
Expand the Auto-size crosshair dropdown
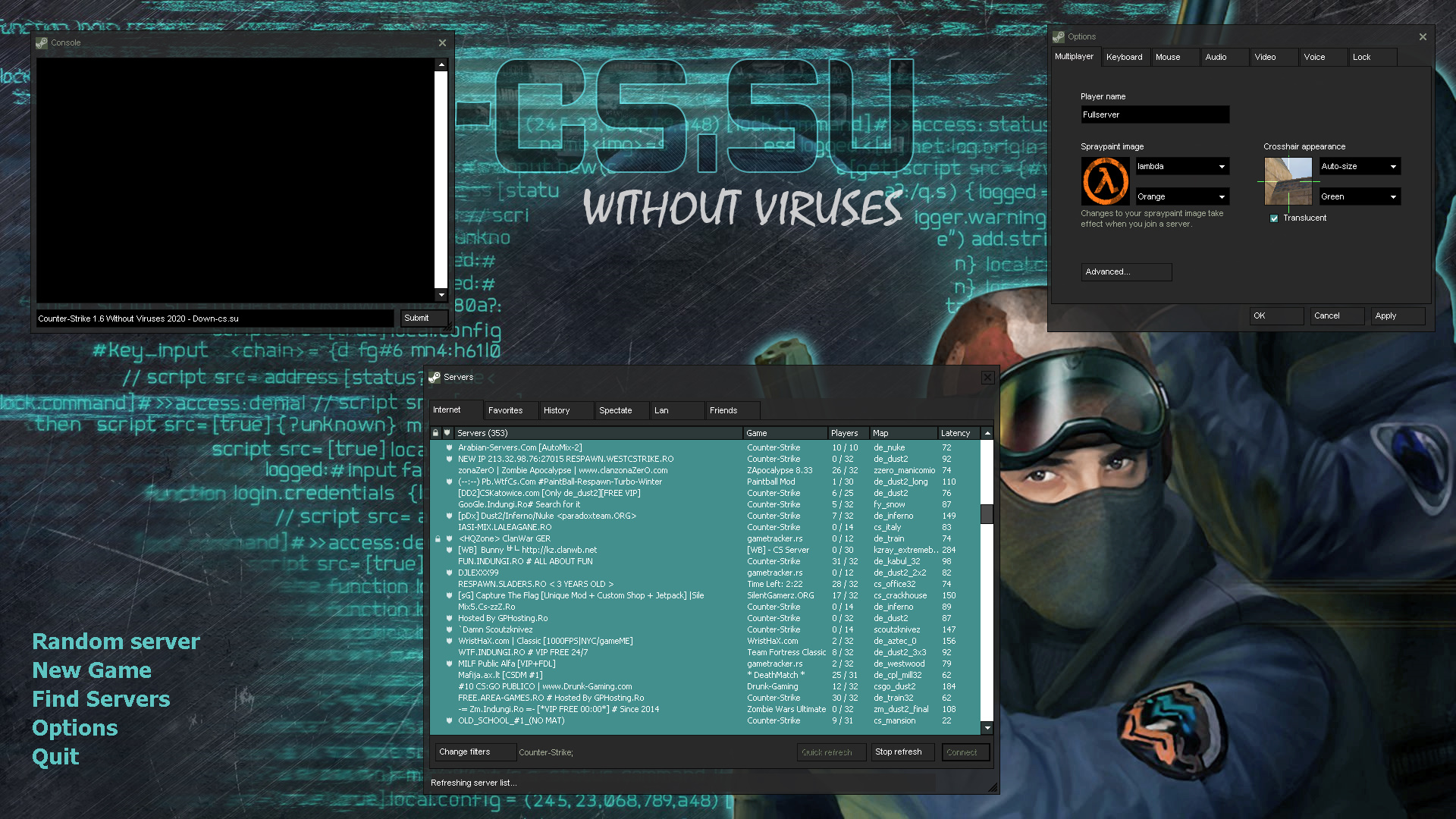click(x=1359, y=167)
